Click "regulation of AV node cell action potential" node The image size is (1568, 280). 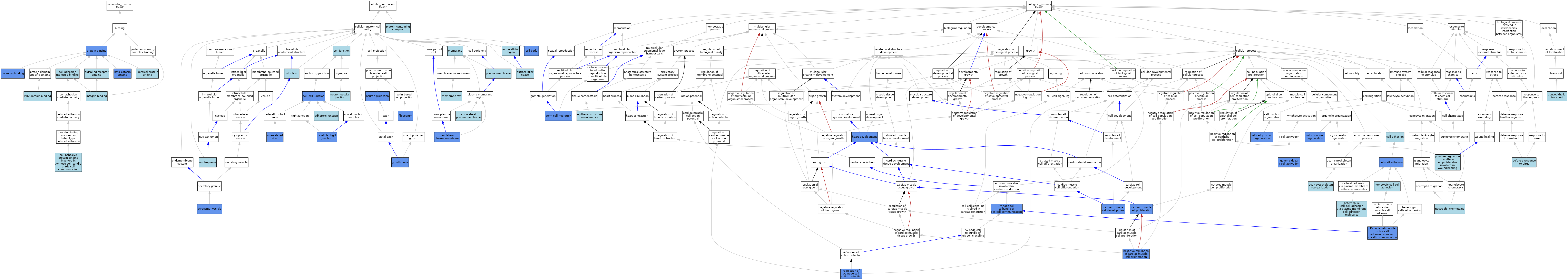point(851,273)
